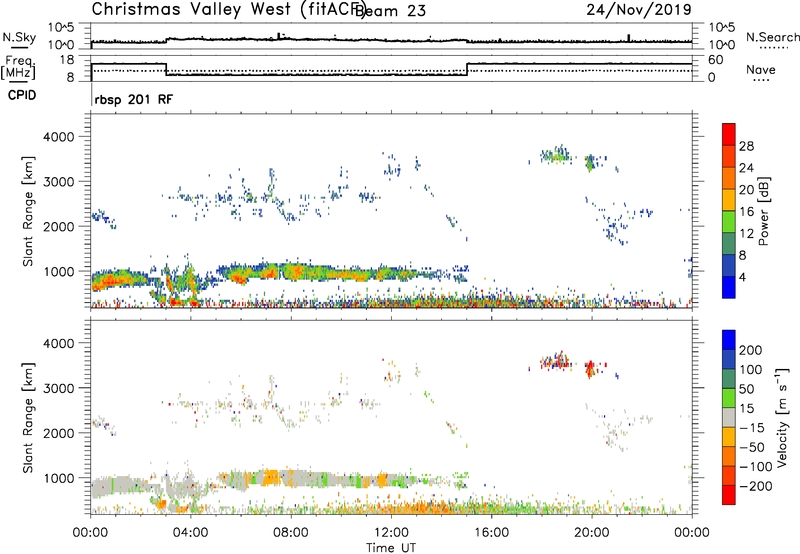The width and height of the screenshot is (800, 554).
Task: Click the '200' tick on velocity colorbar
Action: [751, 350]
